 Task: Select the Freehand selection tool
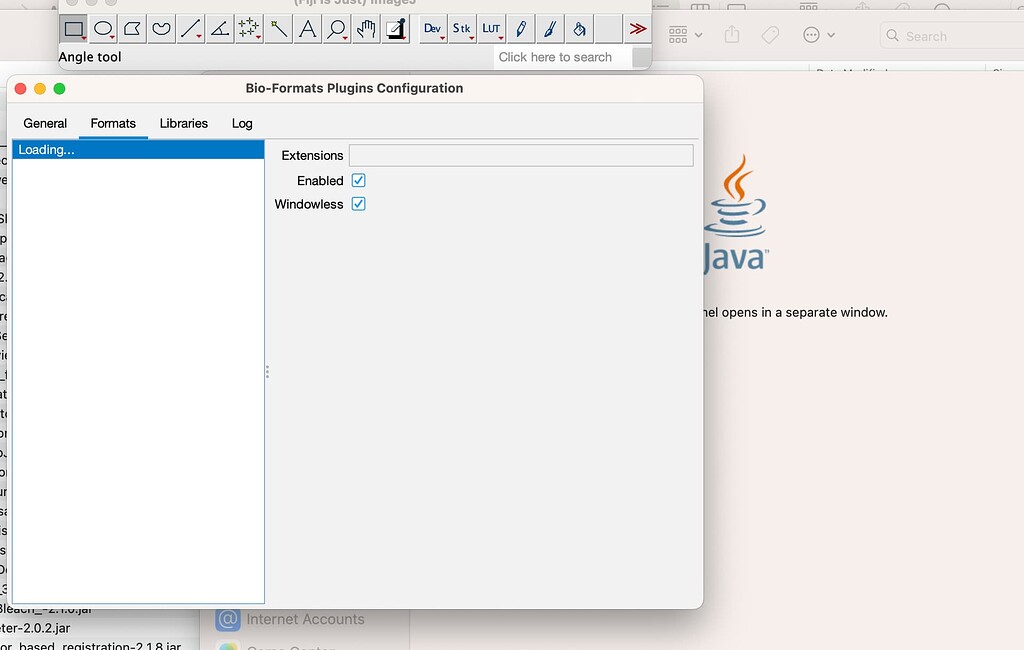[x=161, y=29]
